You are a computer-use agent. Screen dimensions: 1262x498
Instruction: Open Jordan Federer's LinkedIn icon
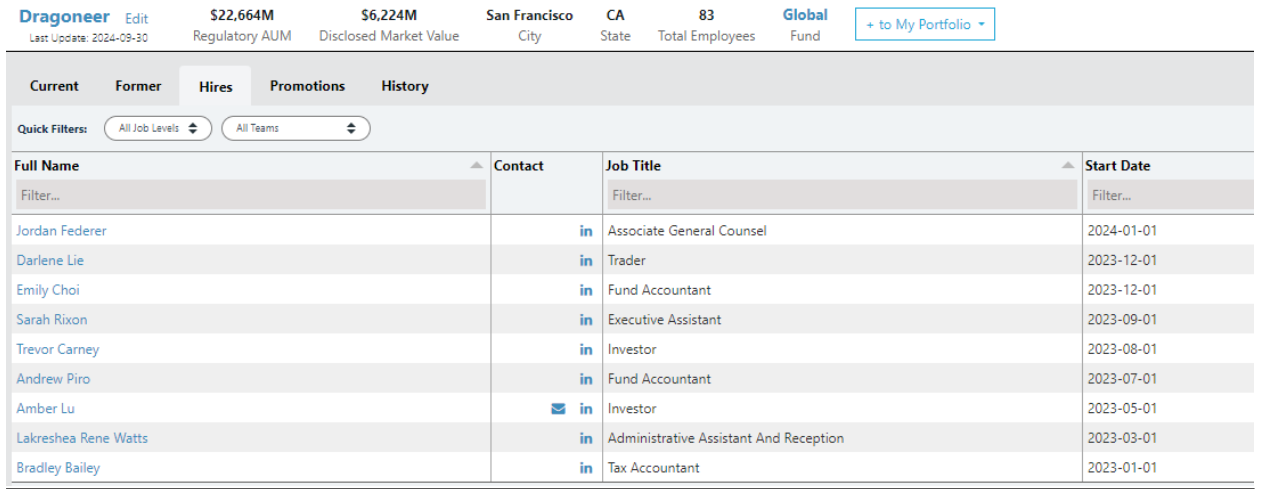coord(586,231)
